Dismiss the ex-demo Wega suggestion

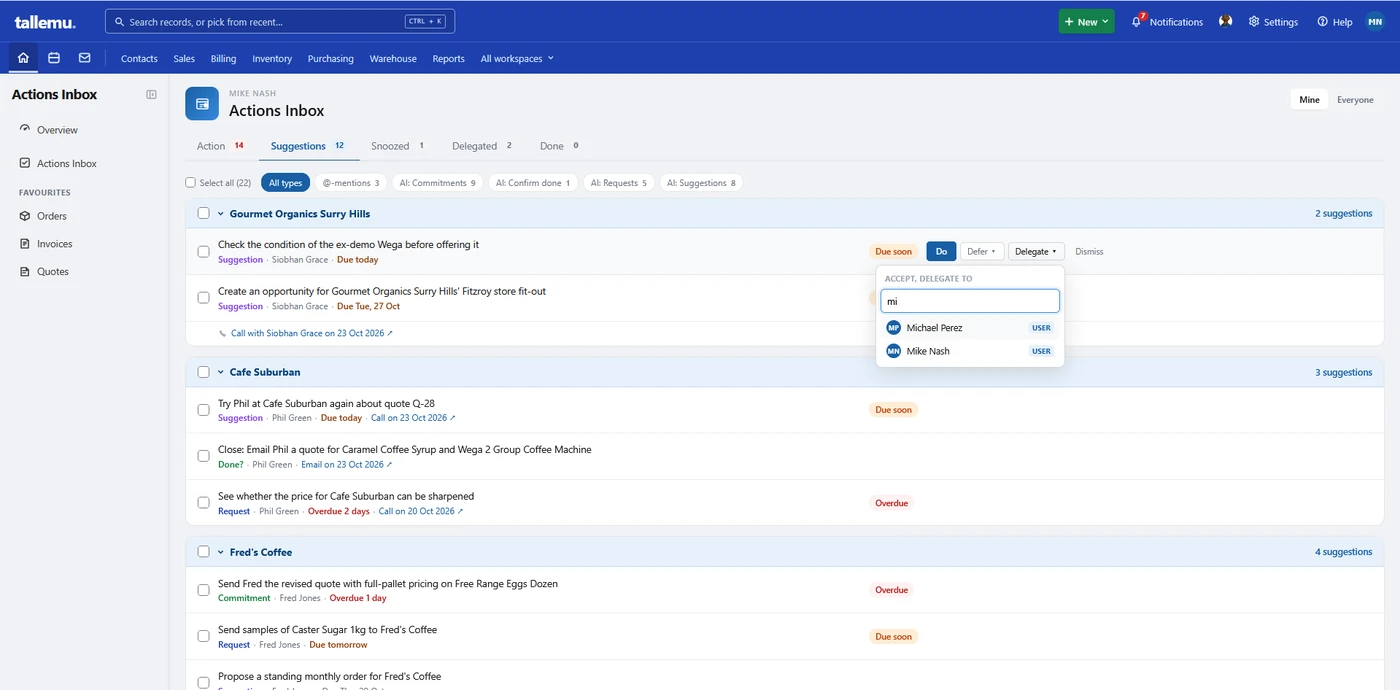tap(1089, 252)
